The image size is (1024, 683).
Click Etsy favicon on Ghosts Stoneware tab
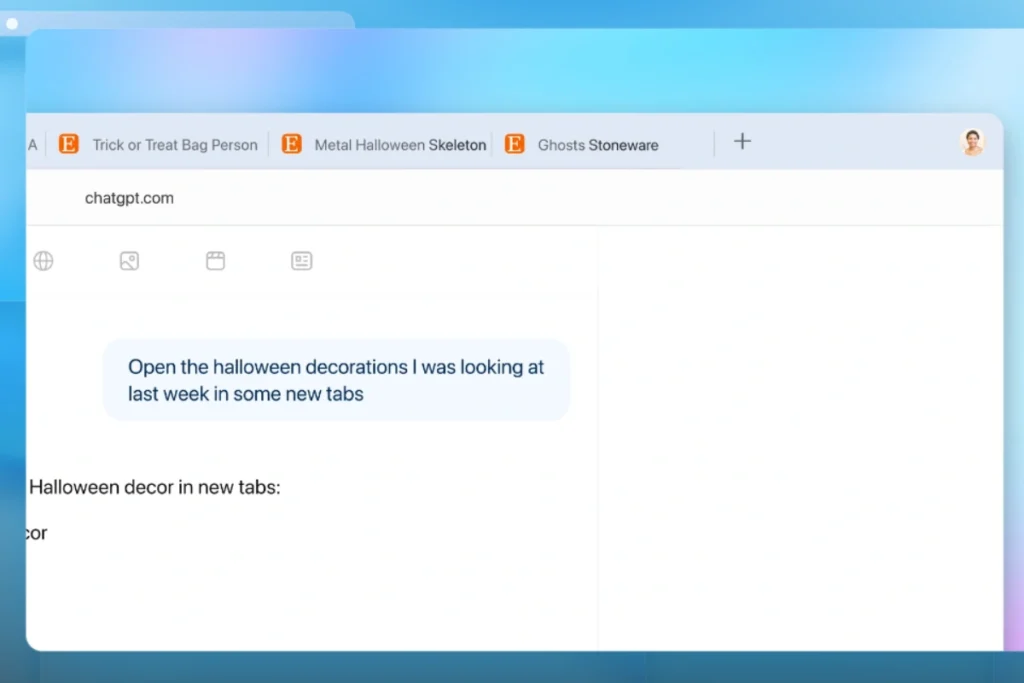point(514,144)
